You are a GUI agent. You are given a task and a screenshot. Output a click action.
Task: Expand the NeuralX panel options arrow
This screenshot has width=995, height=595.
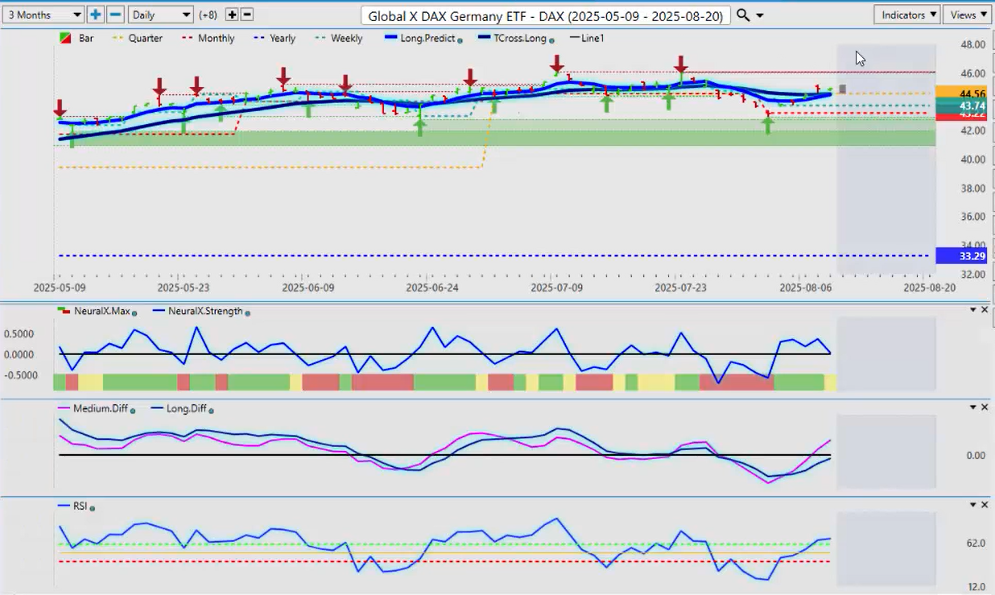[972, 310]
